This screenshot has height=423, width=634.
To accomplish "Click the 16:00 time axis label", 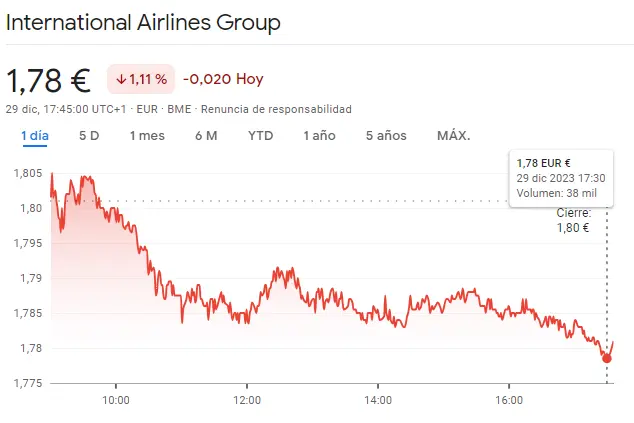I will pyautogui.click(x=509, y=400).
